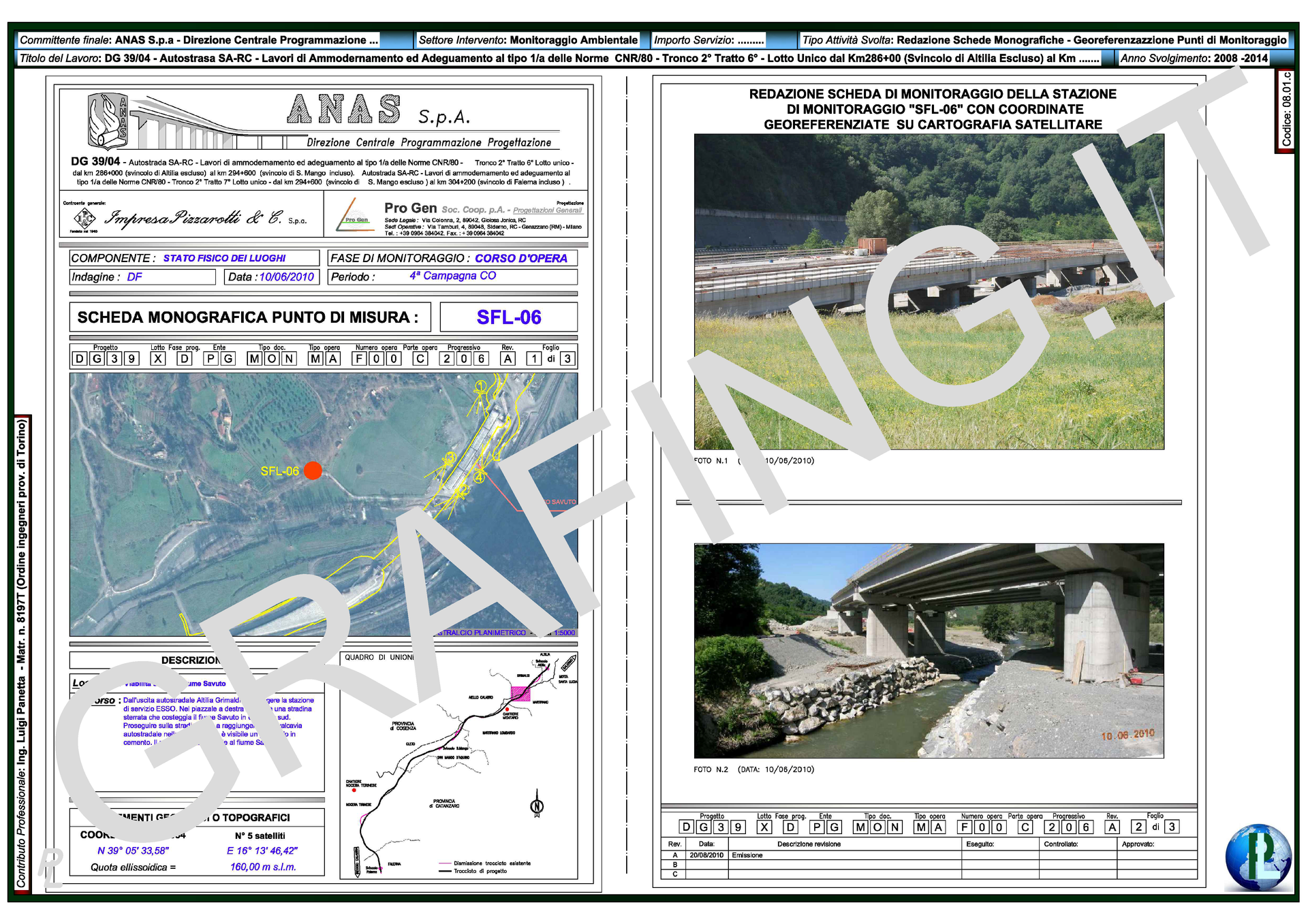Viewport: 1308px width, 924px height.
Task: Click the north arrow compass symbol
Action: (x=537, y=806)
